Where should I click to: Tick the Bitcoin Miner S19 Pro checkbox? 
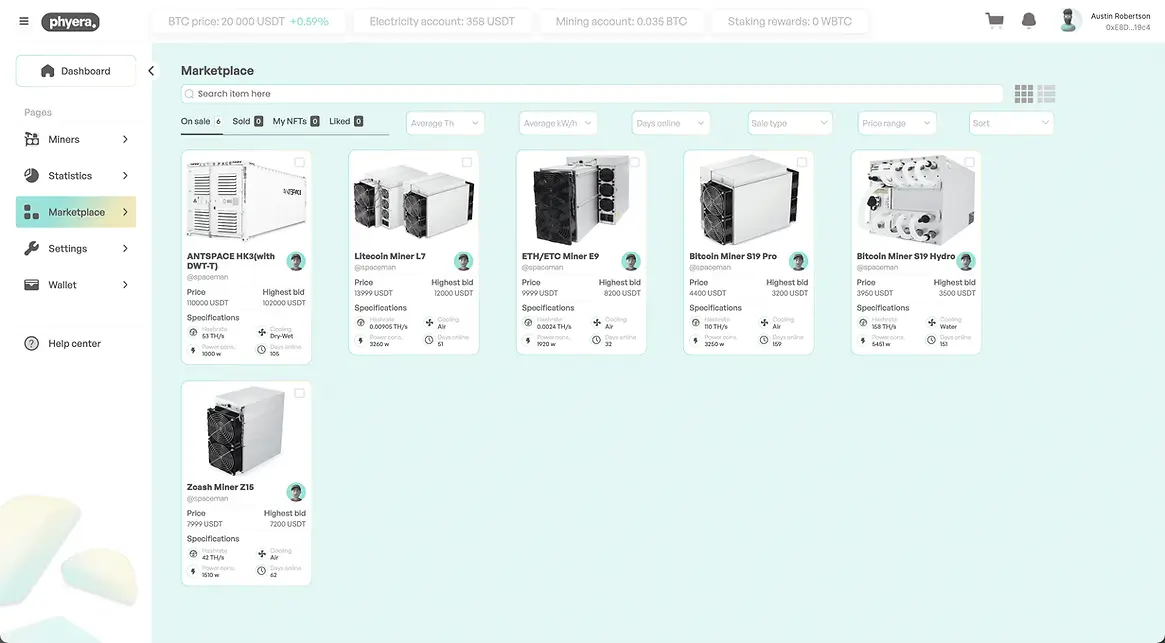[x=802, y=162]
